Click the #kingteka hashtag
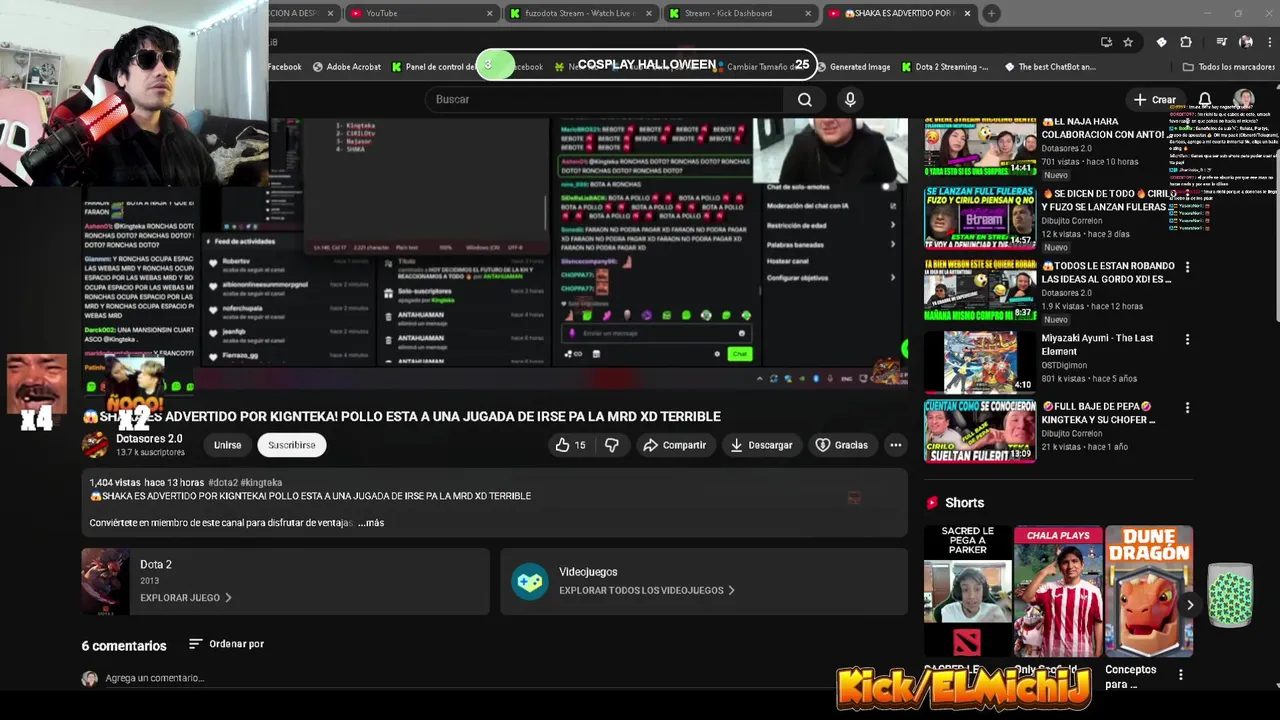 pos(261,482)
